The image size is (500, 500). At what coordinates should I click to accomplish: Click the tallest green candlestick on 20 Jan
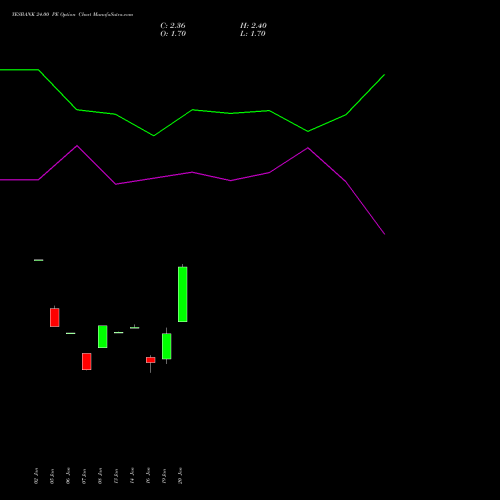point(183,294)
